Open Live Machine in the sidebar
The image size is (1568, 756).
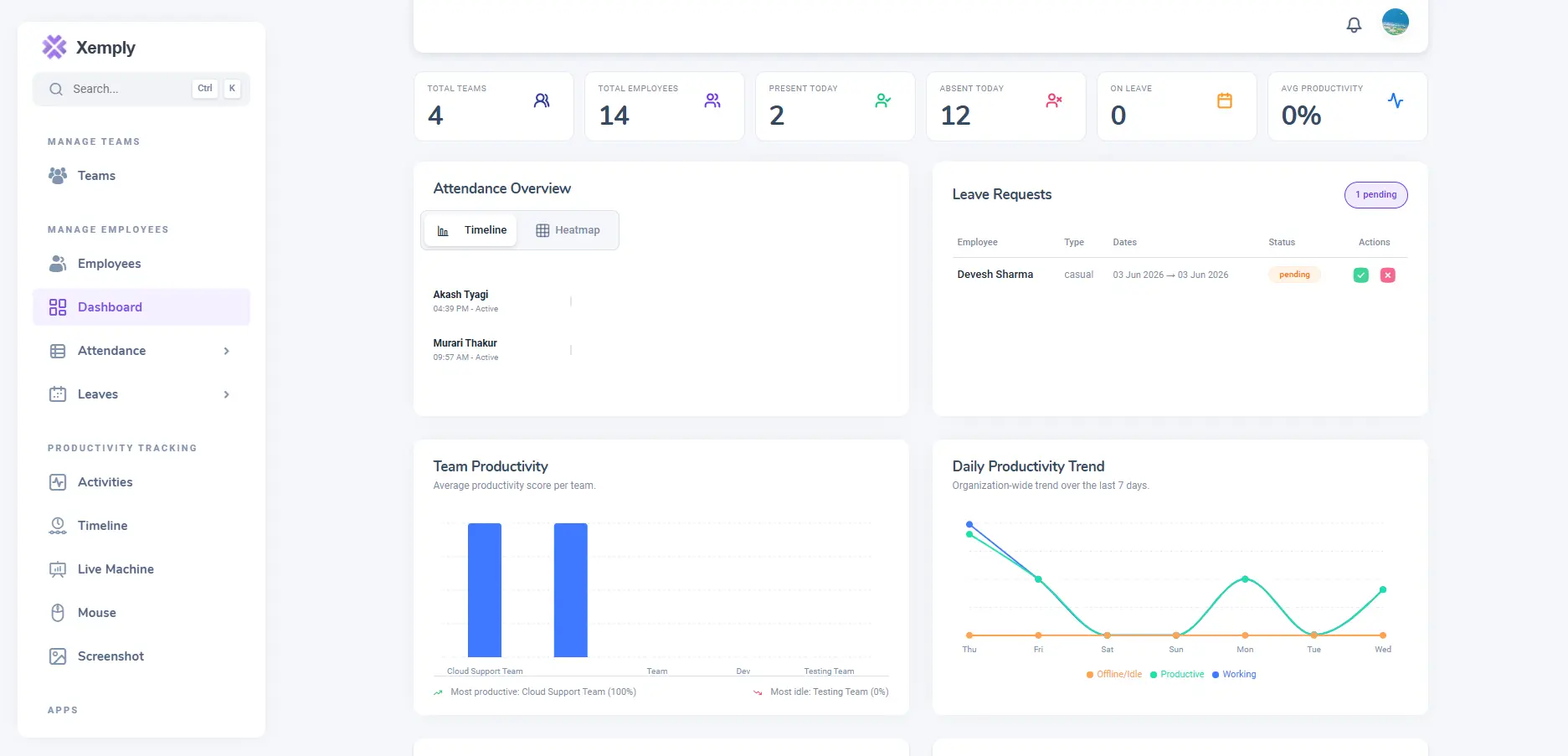(141, 569)
